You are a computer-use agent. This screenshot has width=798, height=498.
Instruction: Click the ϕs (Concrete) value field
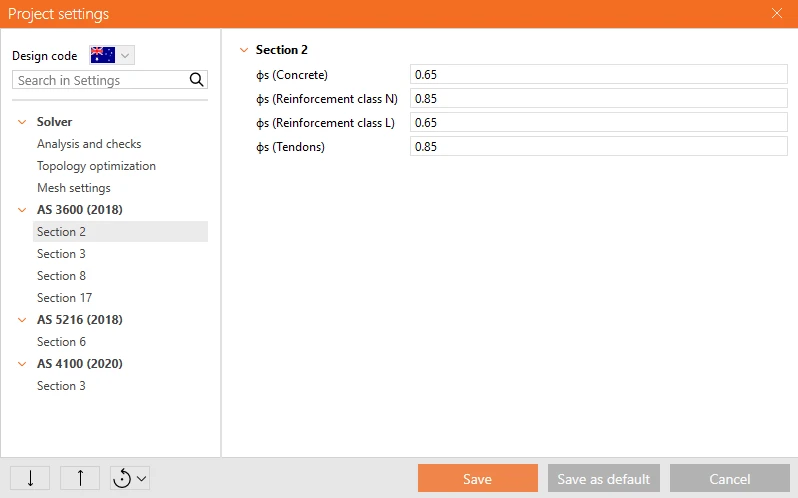click(x=598, y=74)
